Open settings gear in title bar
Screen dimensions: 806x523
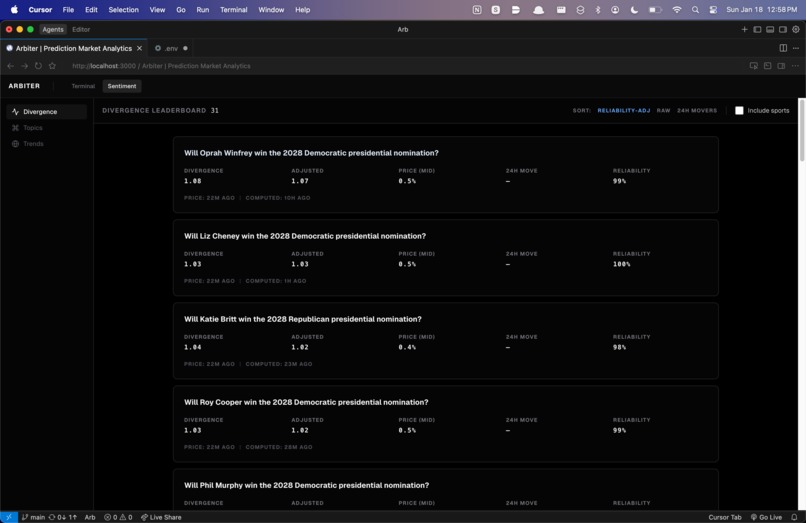[x=796, y=29]
